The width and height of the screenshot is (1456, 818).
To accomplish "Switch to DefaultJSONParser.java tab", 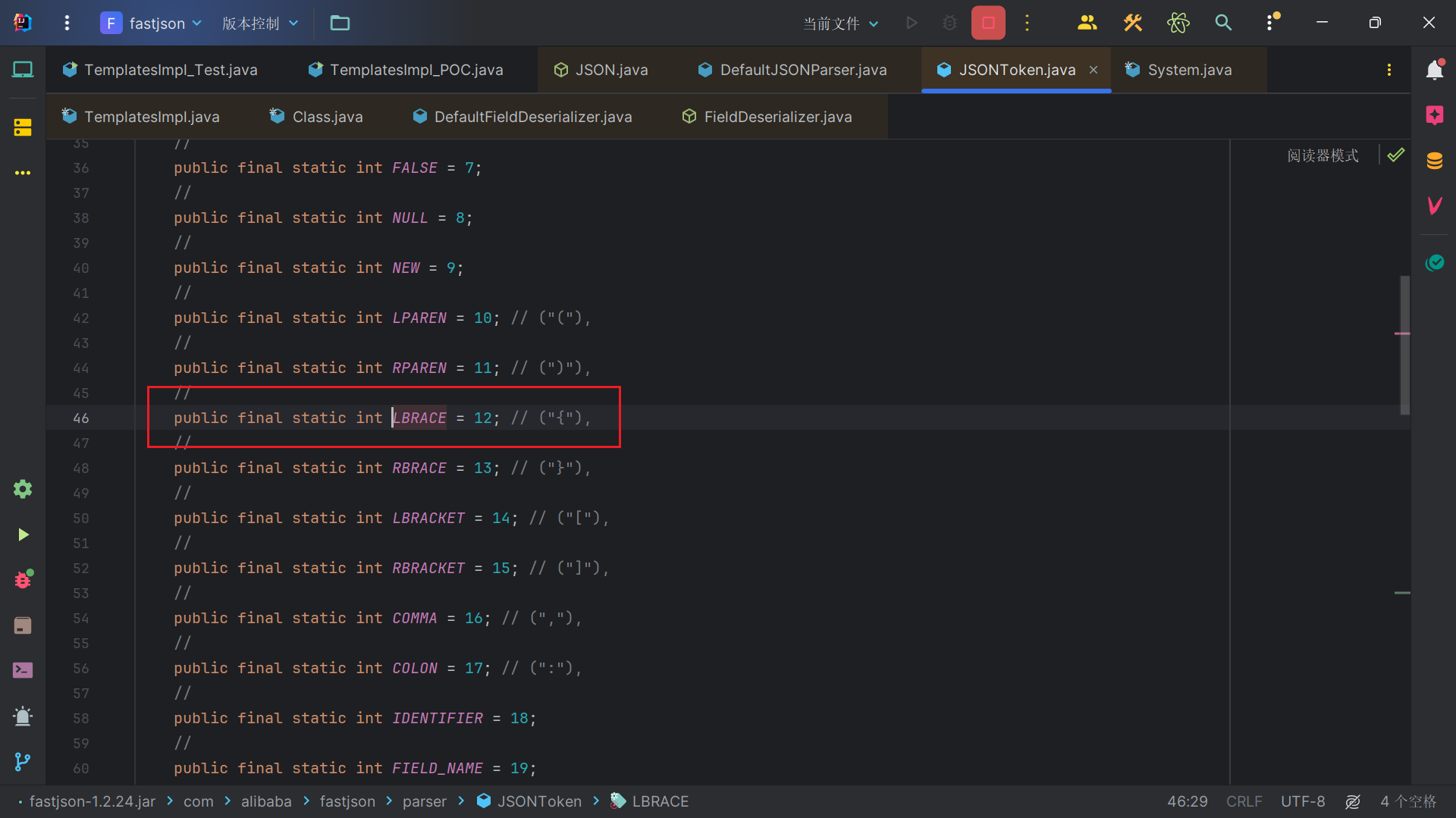I will click(792, 70).
